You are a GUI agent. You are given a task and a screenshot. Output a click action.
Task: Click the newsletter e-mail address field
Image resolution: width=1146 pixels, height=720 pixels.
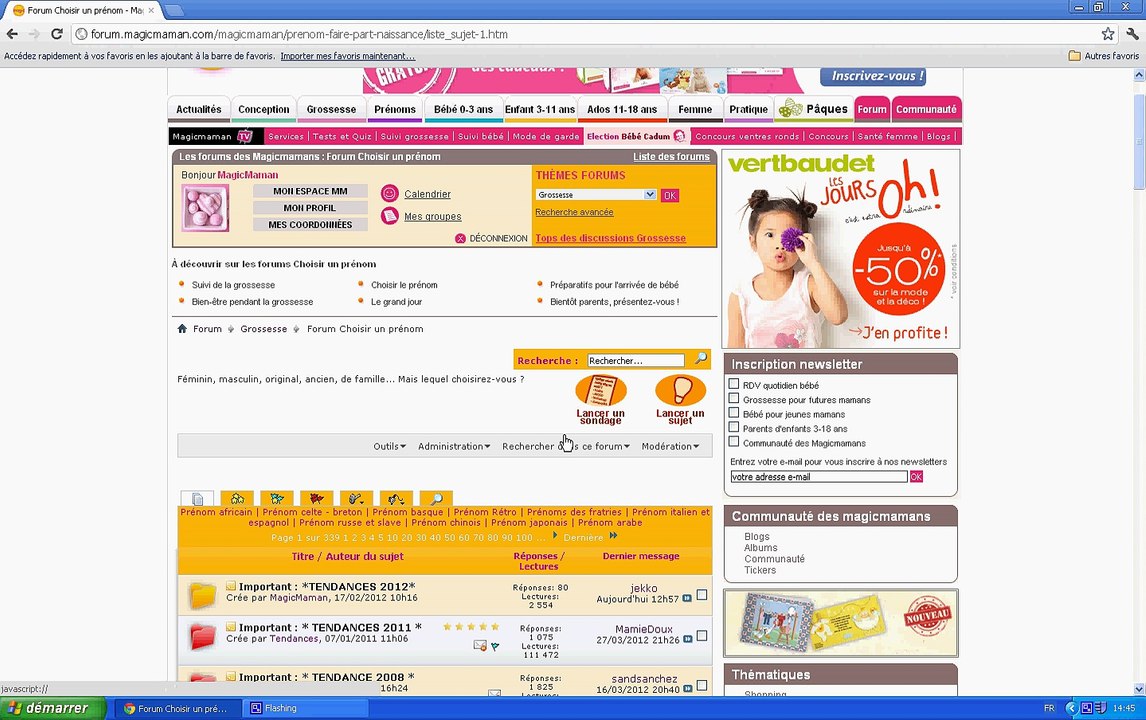[x=819, y=477]
